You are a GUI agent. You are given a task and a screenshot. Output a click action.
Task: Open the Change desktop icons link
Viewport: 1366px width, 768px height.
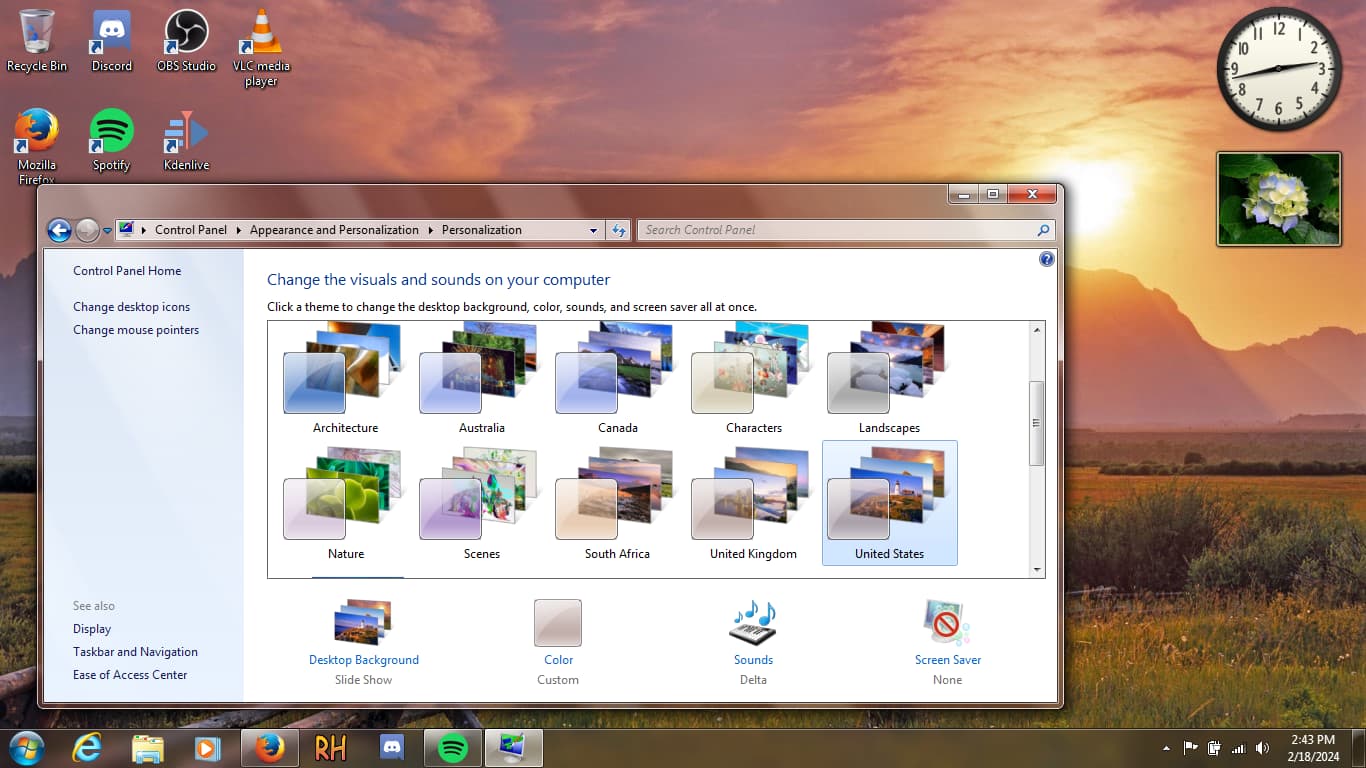pyautogui.click(x=131, y=307)
